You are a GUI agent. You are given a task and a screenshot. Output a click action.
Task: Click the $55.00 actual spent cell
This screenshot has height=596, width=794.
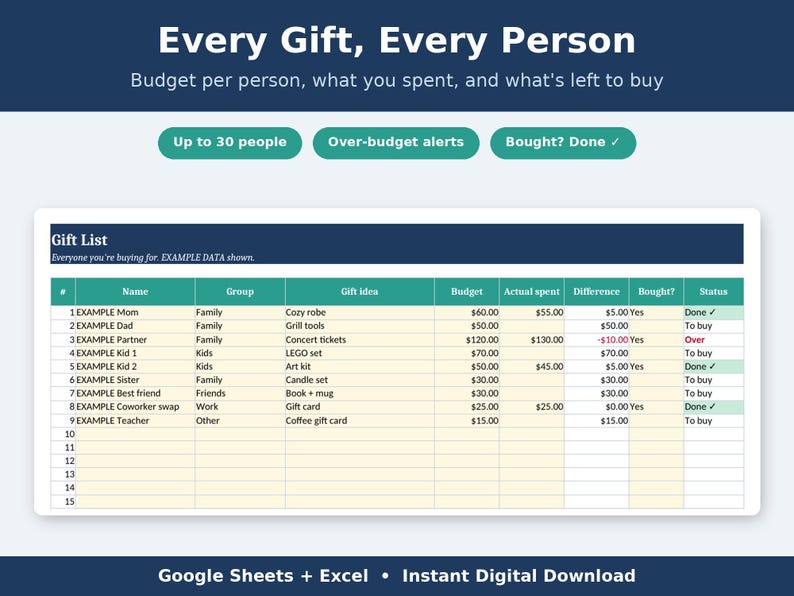[532, 312]
